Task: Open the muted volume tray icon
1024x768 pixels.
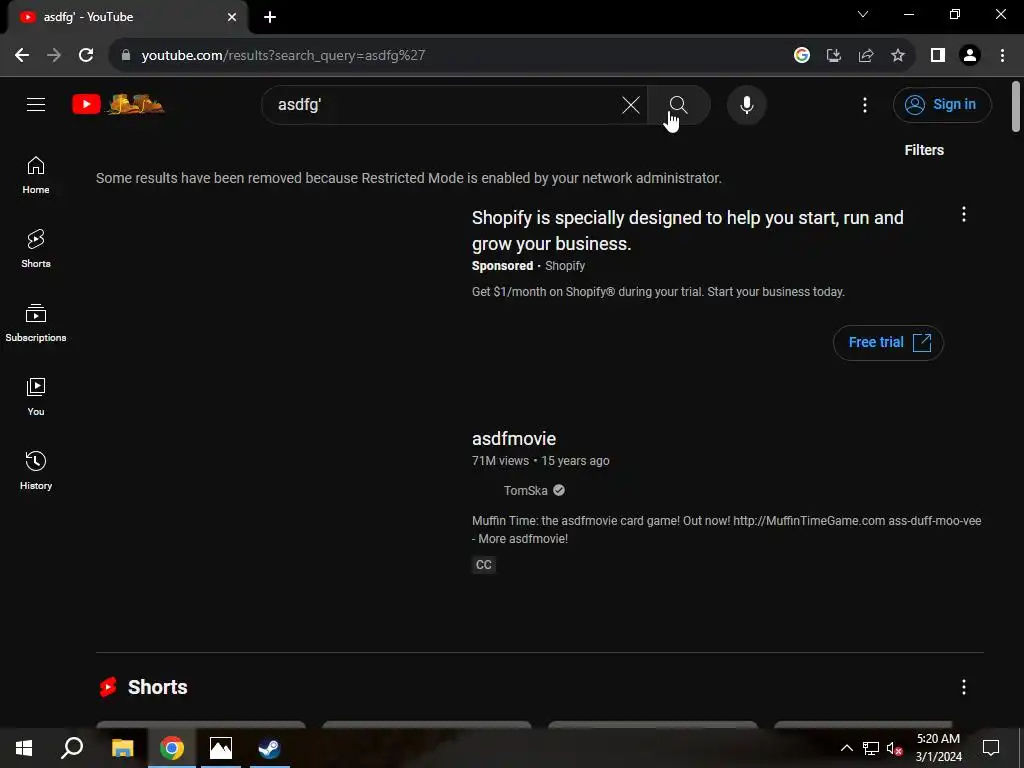Action: [895, 748]
